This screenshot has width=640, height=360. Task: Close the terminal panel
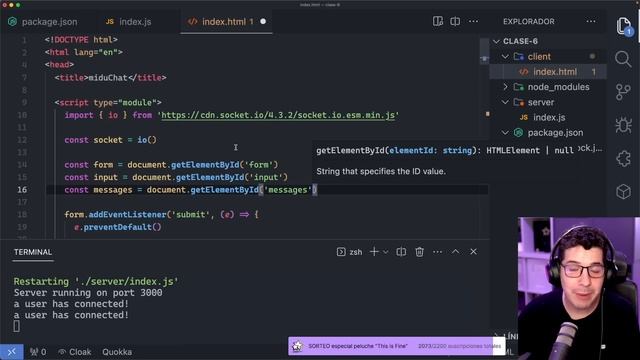(473, 252)
